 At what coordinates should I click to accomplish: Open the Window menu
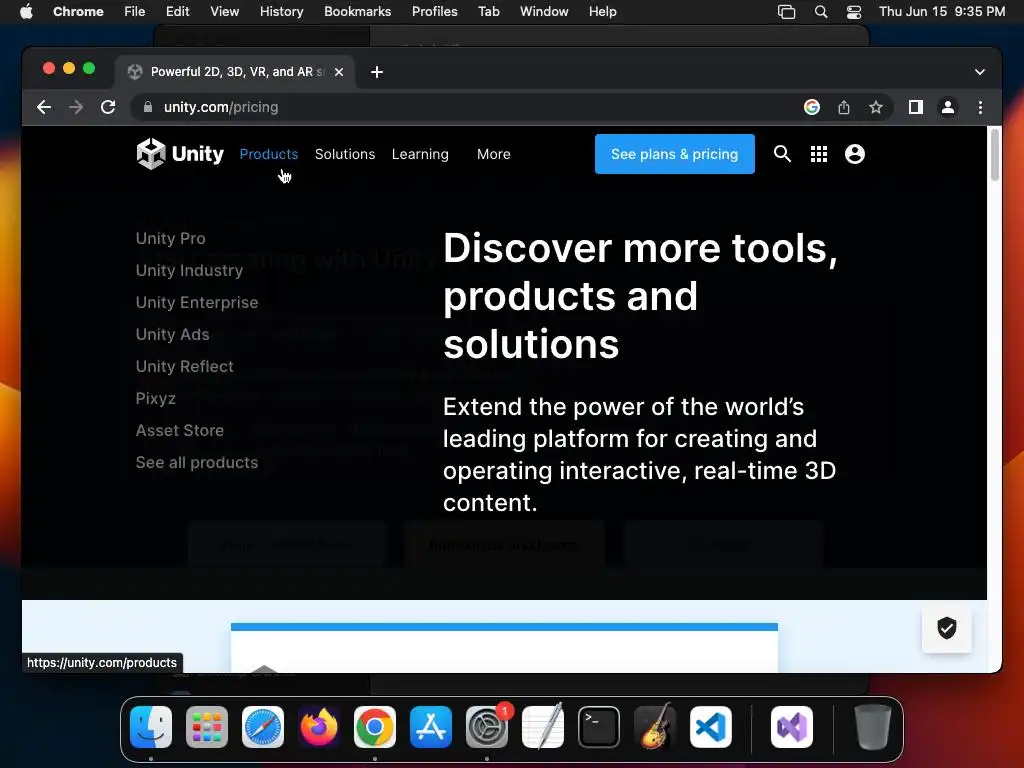(x=544, y=11)
